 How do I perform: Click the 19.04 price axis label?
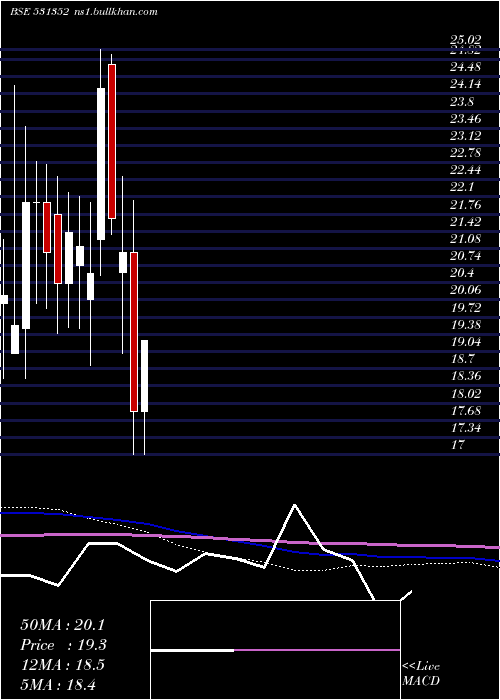pos(466,342)
